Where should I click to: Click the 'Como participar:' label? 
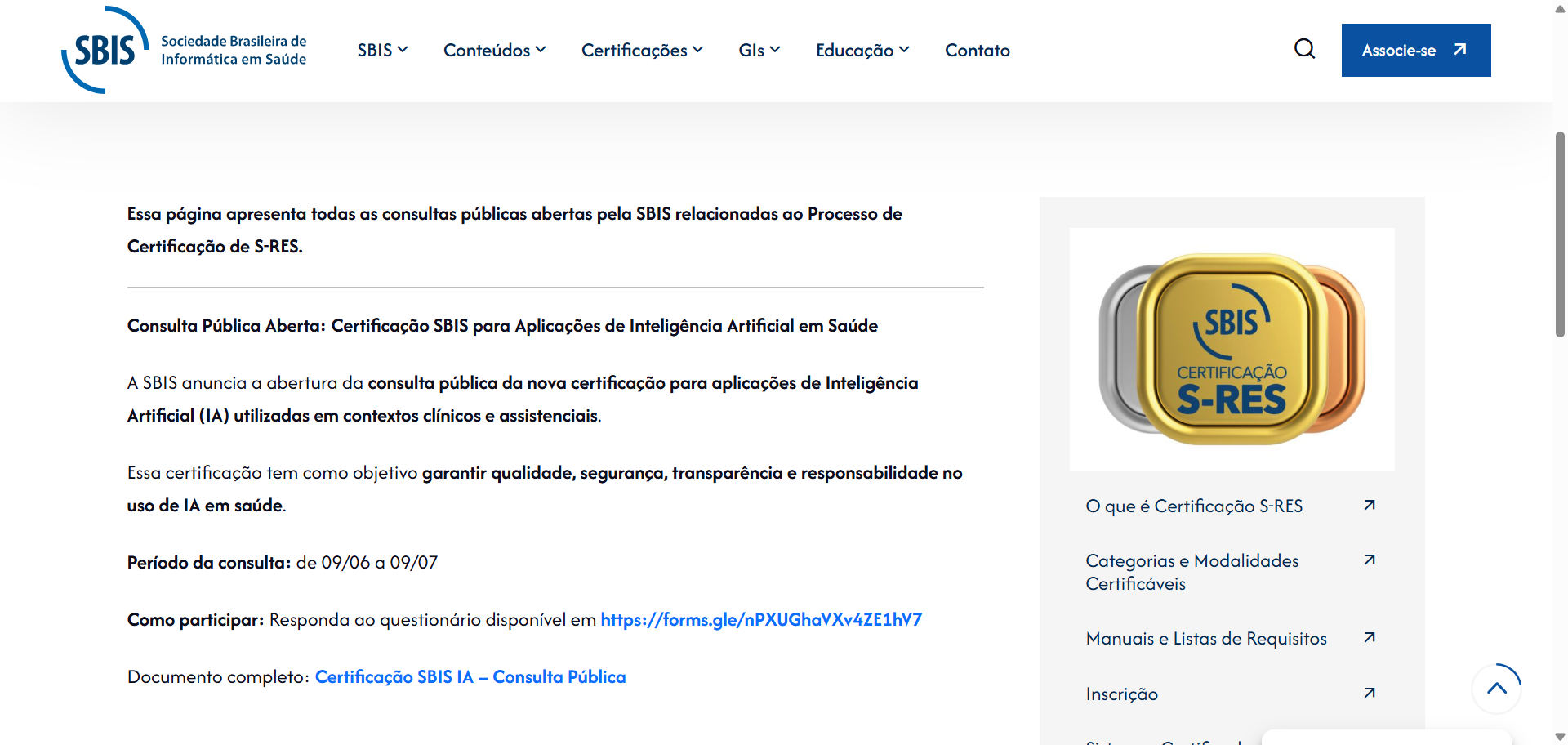pyautogui.click(x=196, y=620)
